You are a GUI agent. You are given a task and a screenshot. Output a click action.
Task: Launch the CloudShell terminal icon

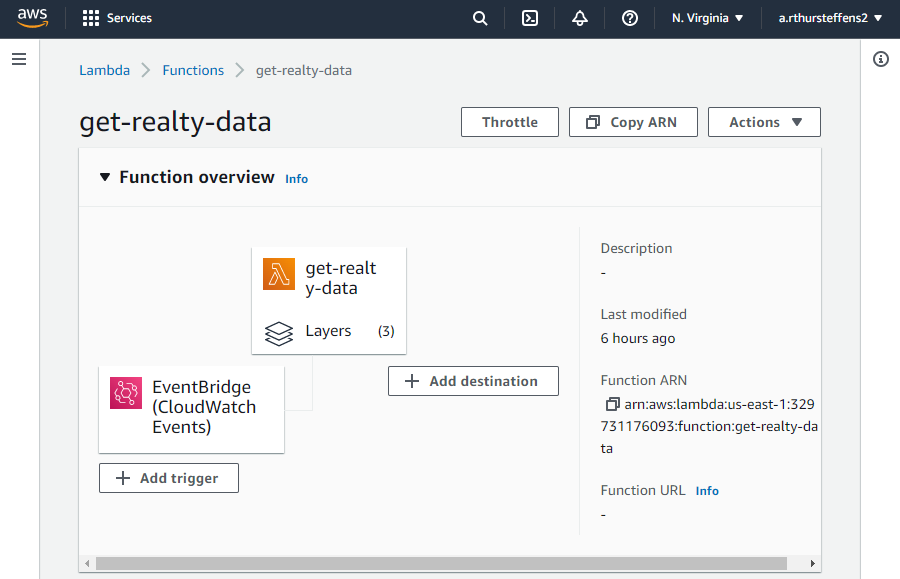point(530,18)
